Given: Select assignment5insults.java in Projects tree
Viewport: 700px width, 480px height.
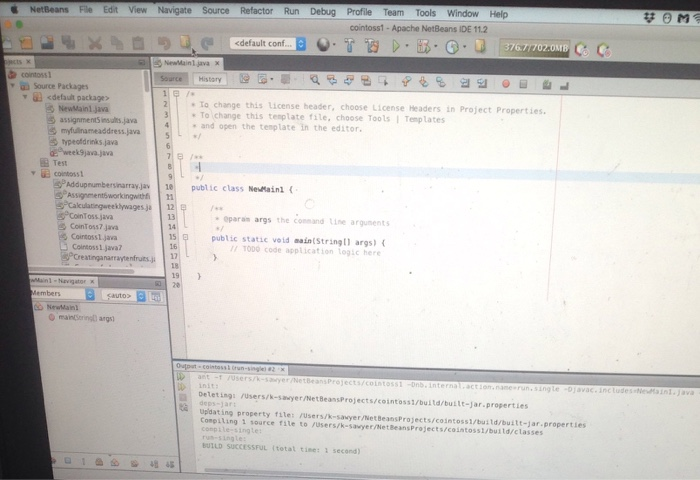Looking at the screenshot, I should (x=98, y=120).
